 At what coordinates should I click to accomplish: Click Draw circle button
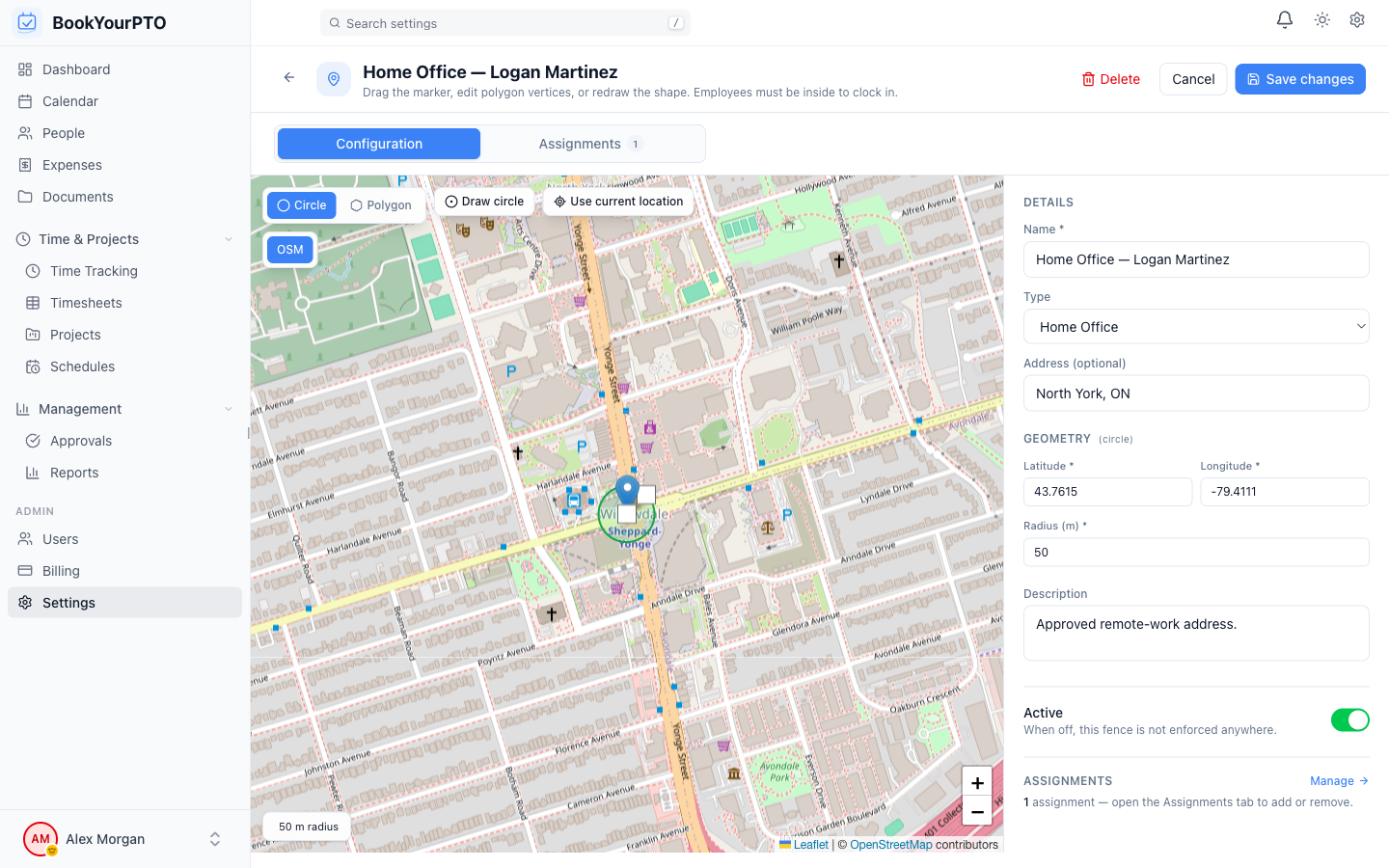coord(484,202)
